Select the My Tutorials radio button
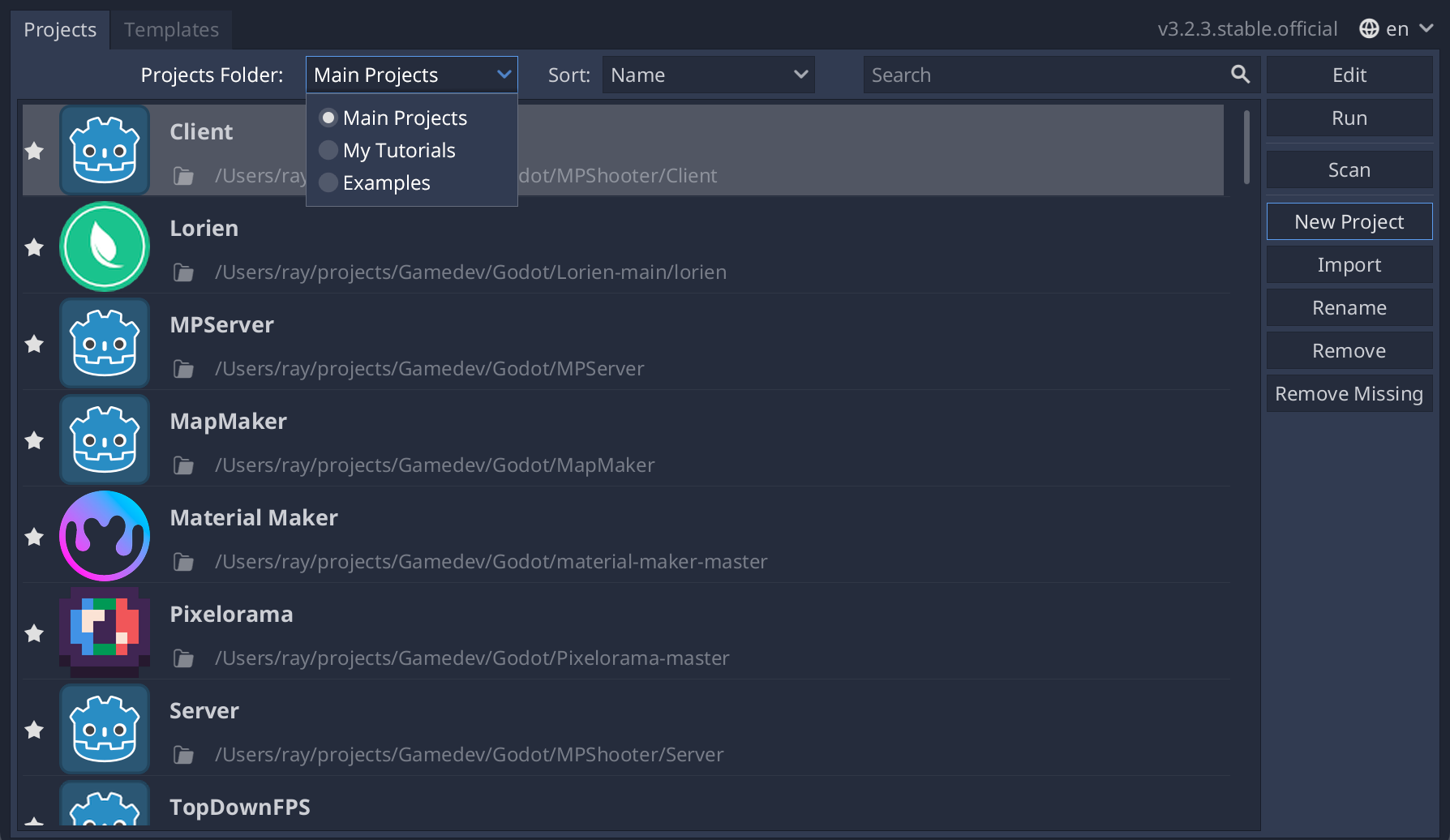This screenshot has height=840, width=1450. pyautogui.click(x=328, y=150)
